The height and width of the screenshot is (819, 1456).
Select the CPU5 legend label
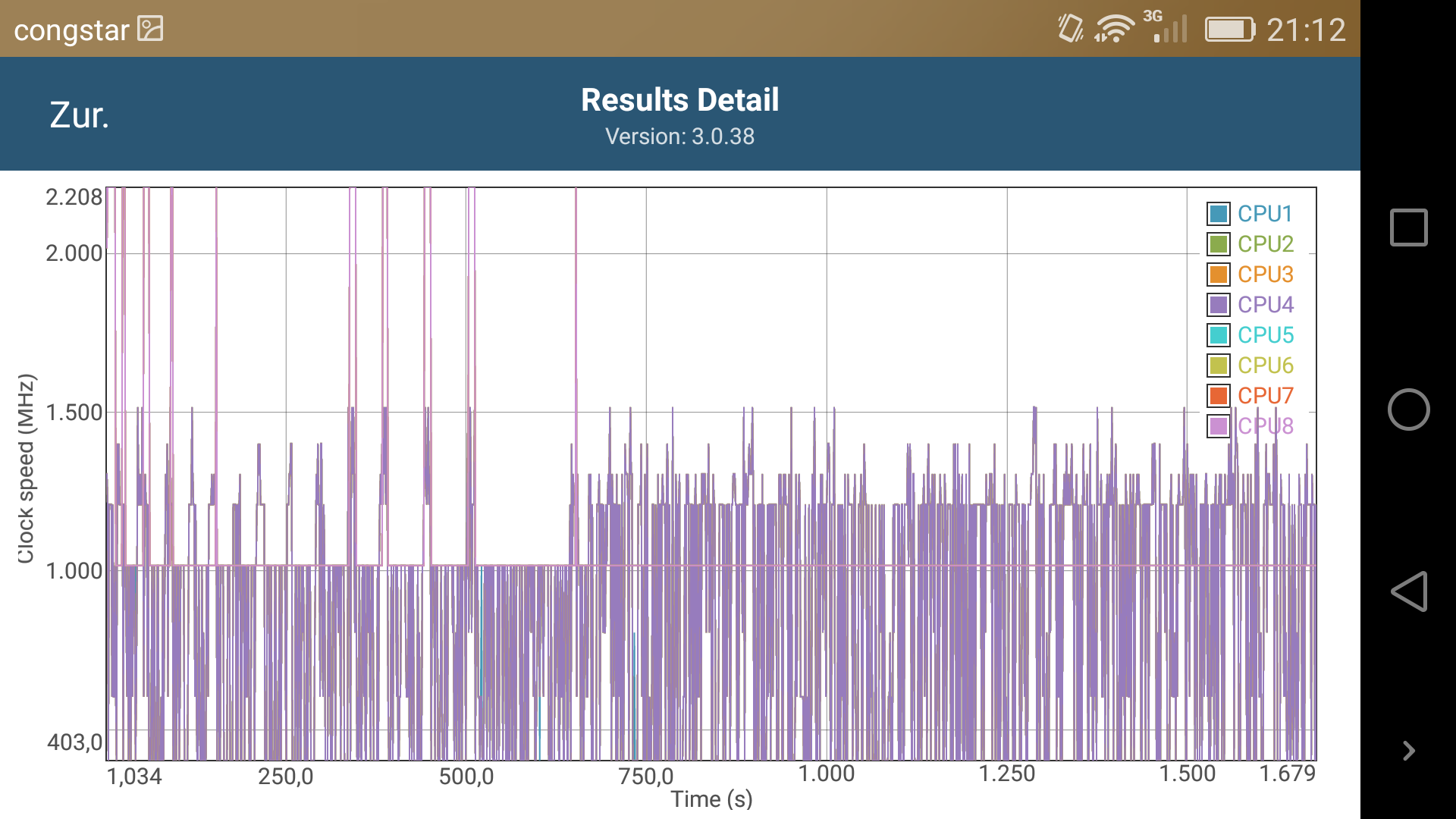(1265, 335)
